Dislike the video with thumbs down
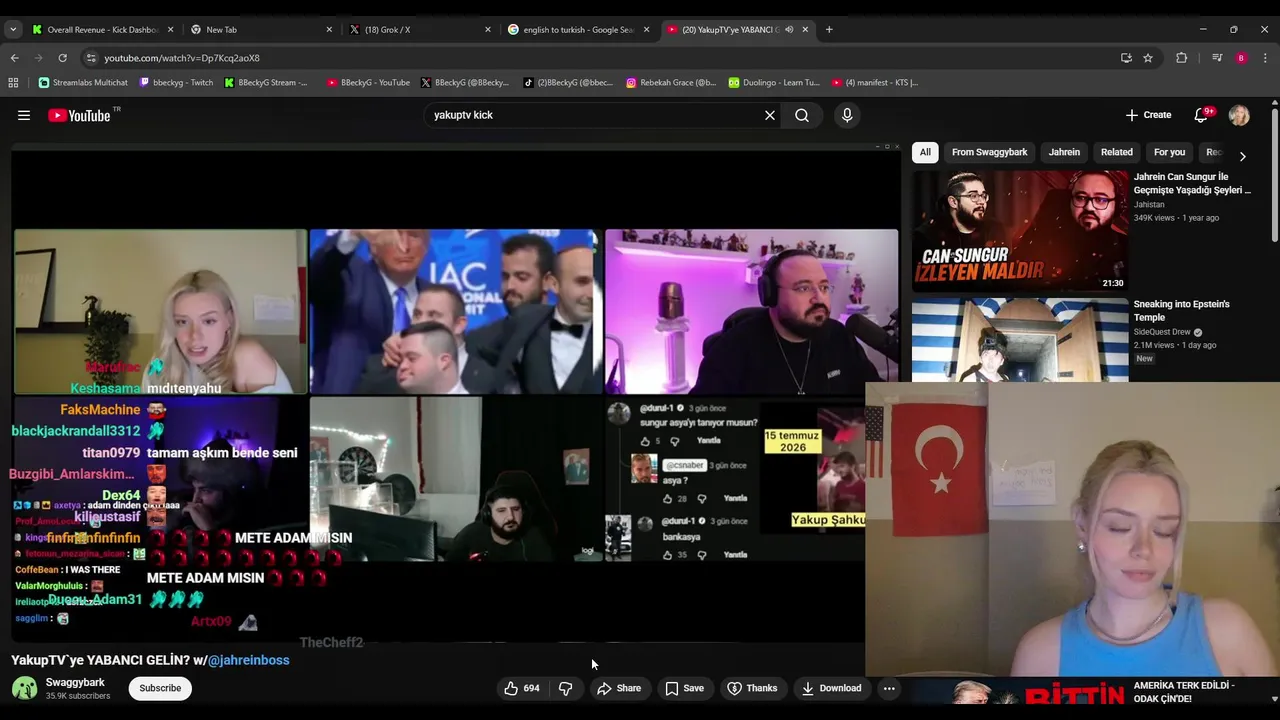This screenshot has width=1280, height=720. coord(565,688)
